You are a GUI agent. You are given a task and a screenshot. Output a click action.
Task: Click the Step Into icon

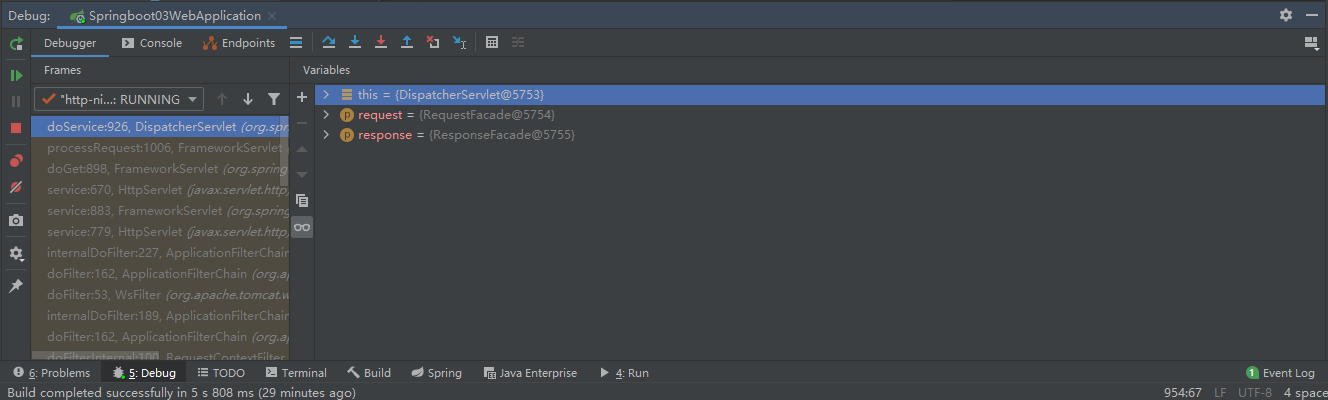click(x=355, y=42)
